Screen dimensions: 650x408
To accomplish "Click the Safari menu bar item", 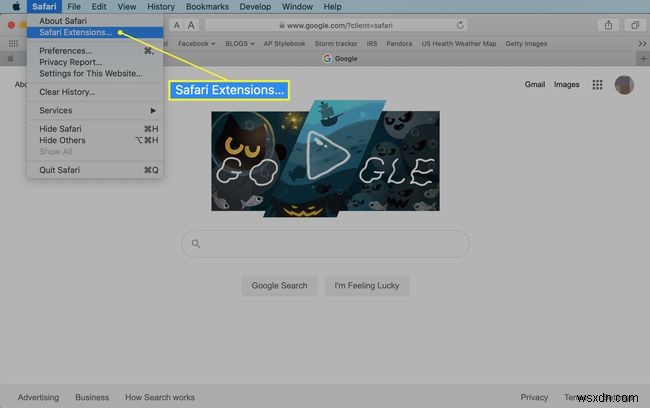I will pyautogui.click(x=44, y=7).
